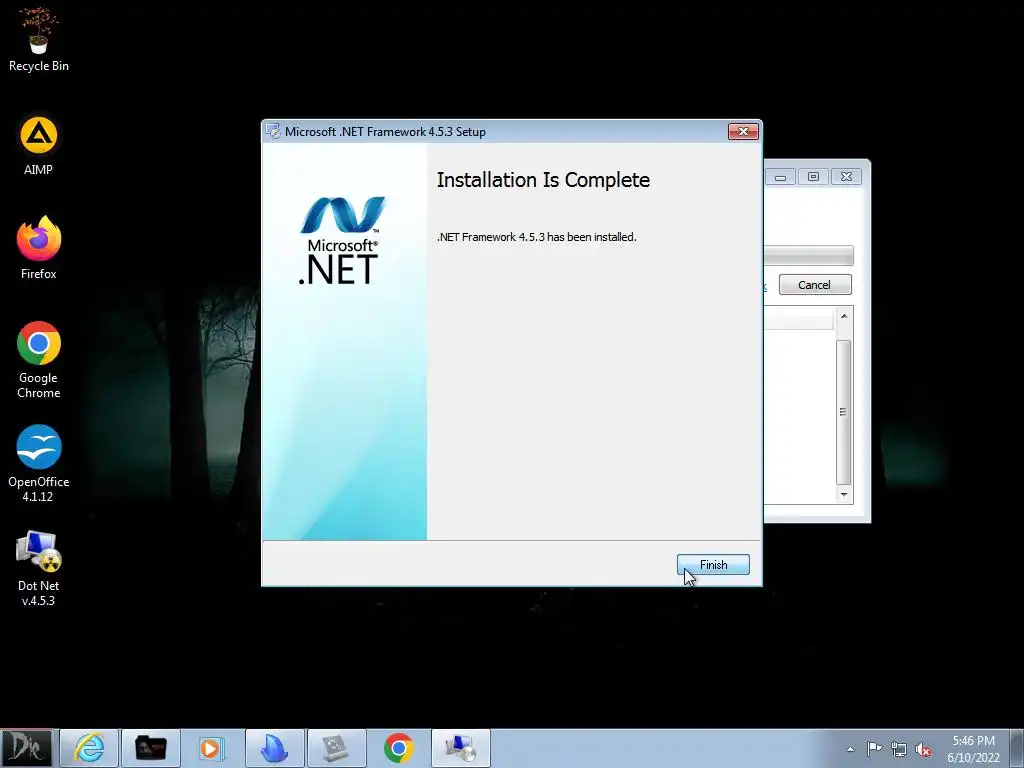Viewport: 1024px width, 768px height.
Task: Open the Action Center flag icon
Action: [874, 749]
